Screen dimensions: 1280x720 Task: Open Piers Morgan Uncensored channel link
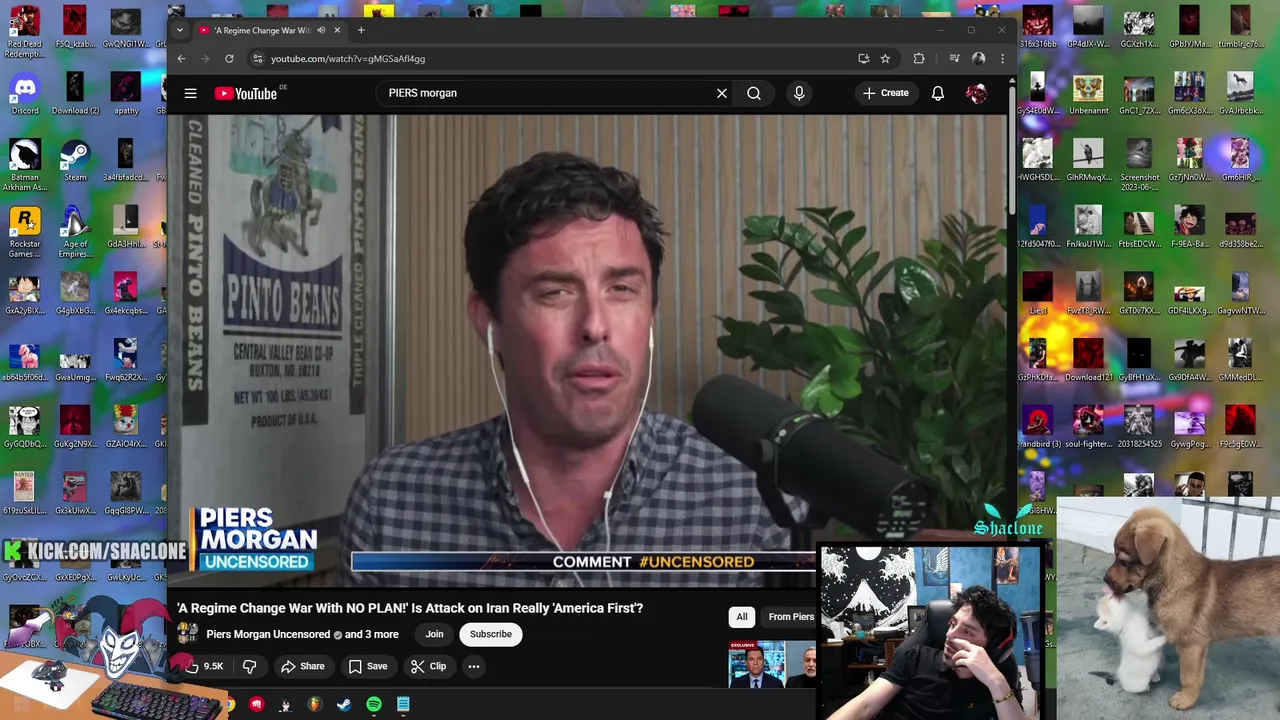tap(268, 634)
